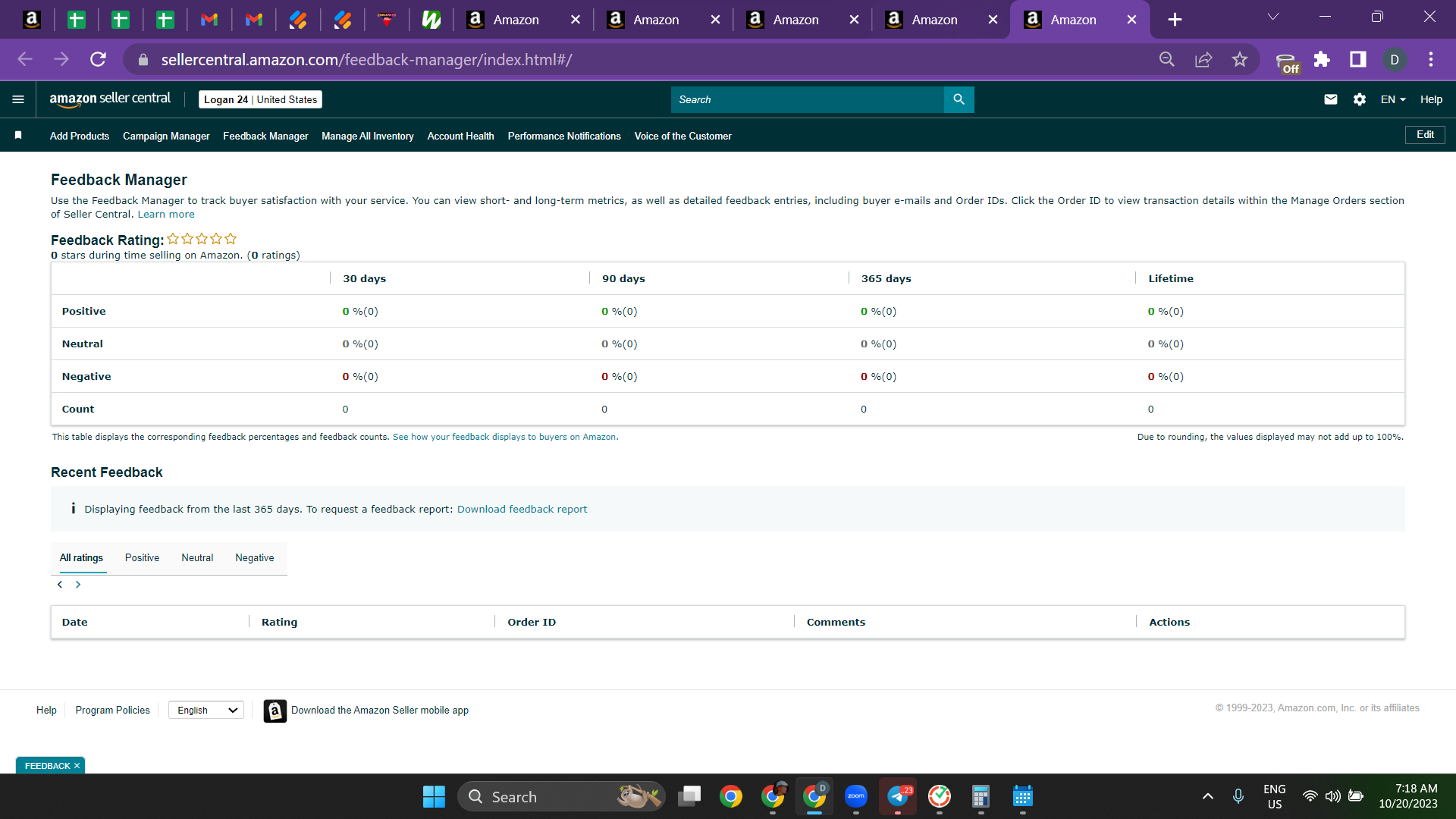The height and width of the screenshot is (819, 1456).
Task: Open Campaign Manager in the favorites bar
Action: coord(166,136)
